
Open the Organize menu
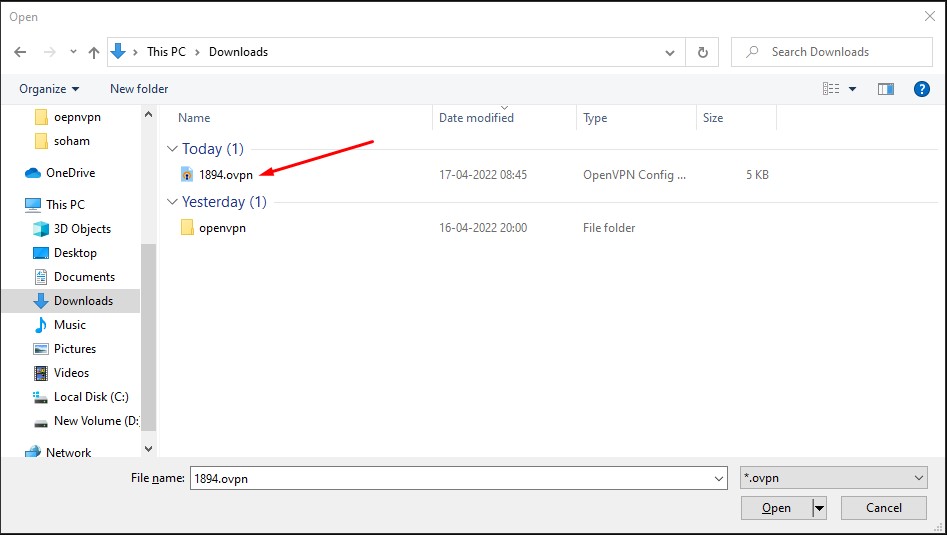49,89
